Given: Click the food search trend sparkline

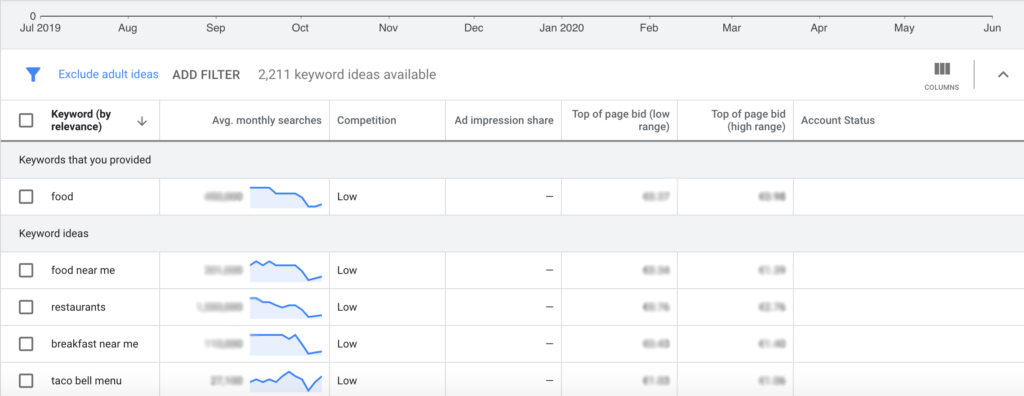Looking at the screenshot, I should tap(286, 197).
